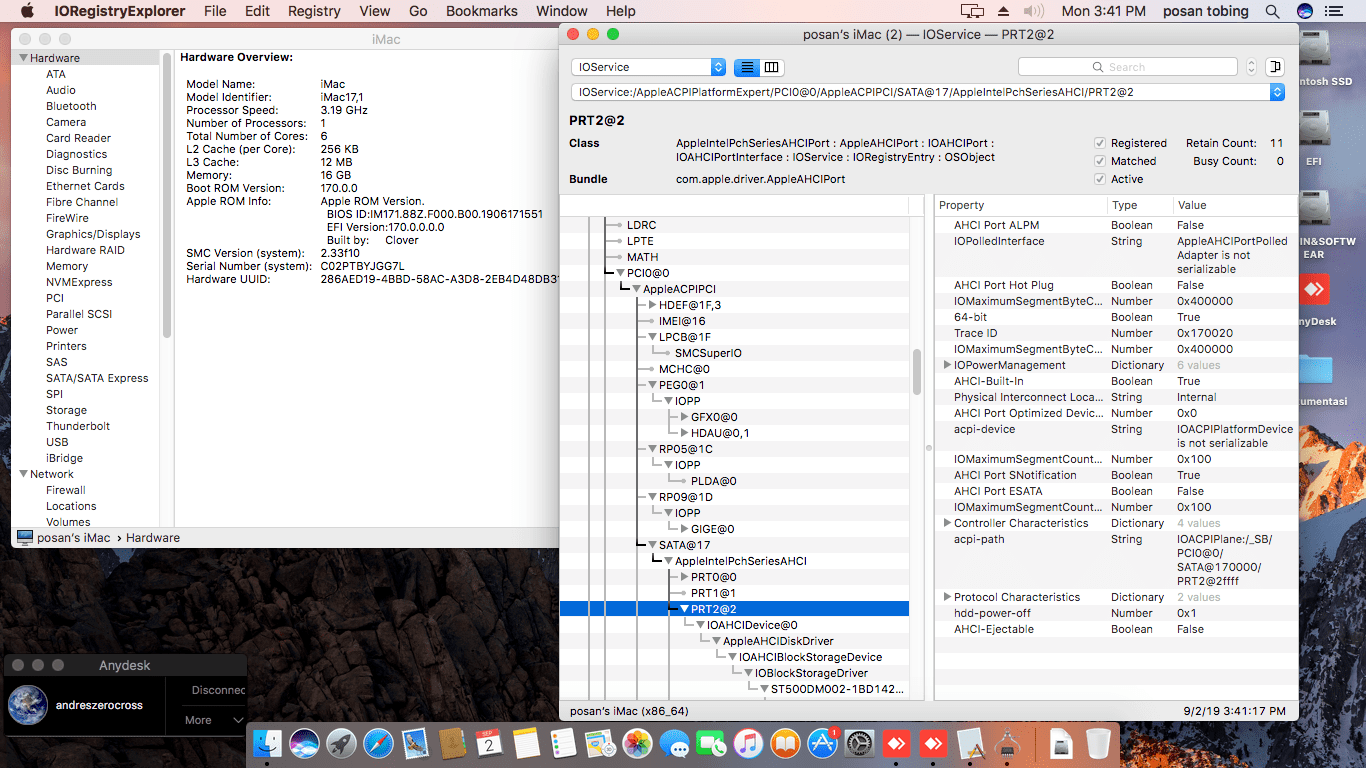Click the stepper beside the search field
The width and height of the screenshot is (1366, 768).
coord(1251,67)
